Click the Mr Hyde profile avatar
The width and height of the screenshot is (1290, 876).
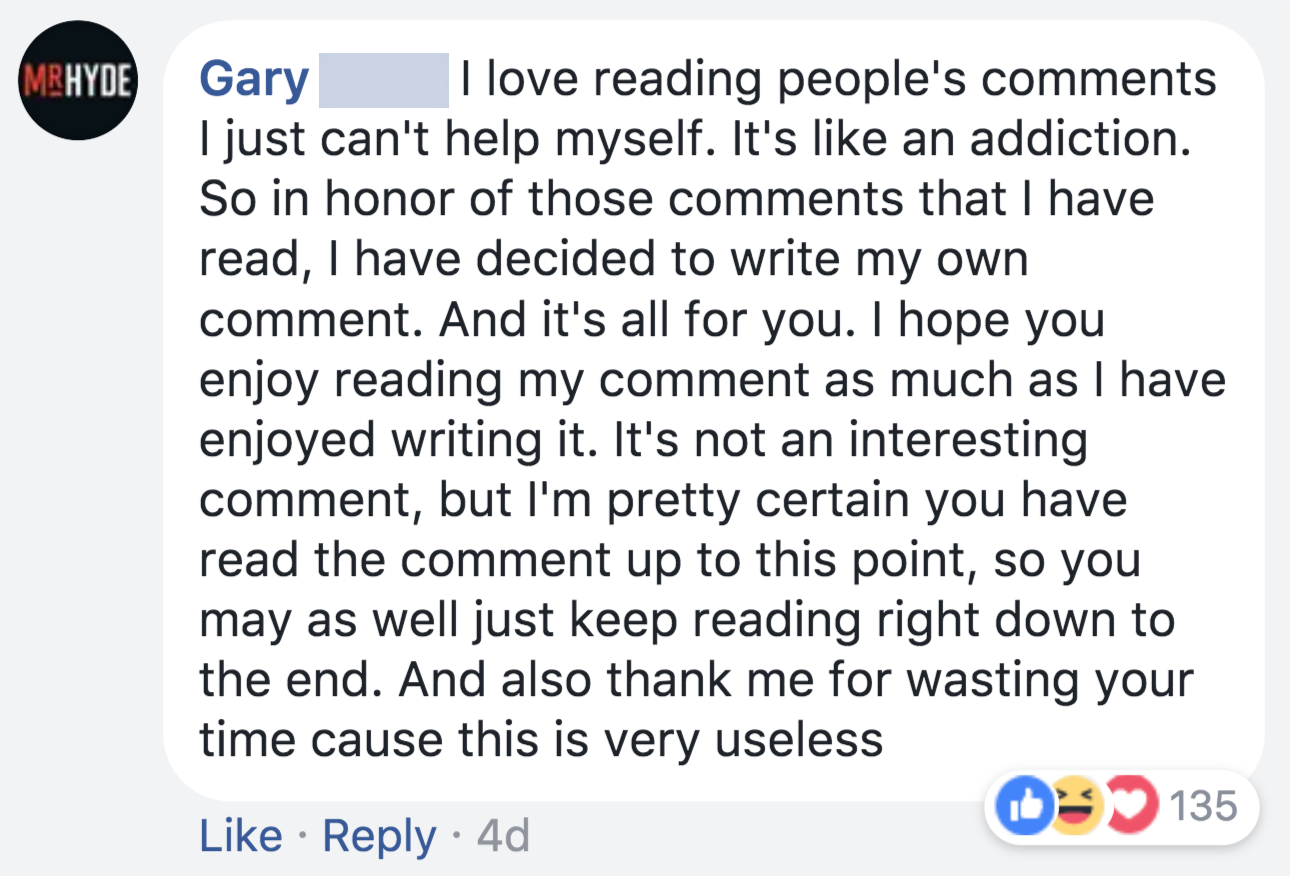coord(79,79)
